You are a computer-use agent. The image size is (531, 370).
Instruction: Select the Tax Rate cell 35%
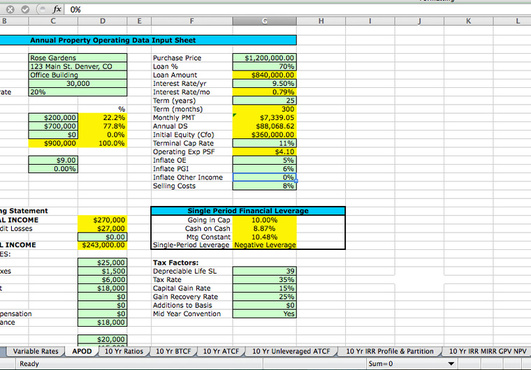coord(264,280)
